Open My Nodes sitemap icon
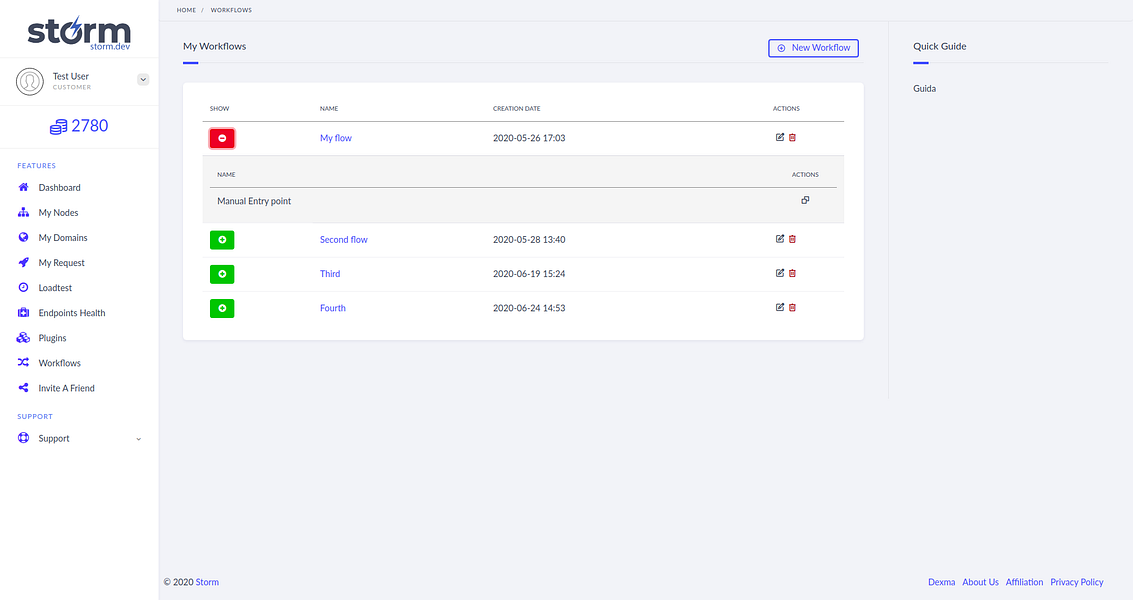The image size is (1133, 600). (x=23, y=213)
